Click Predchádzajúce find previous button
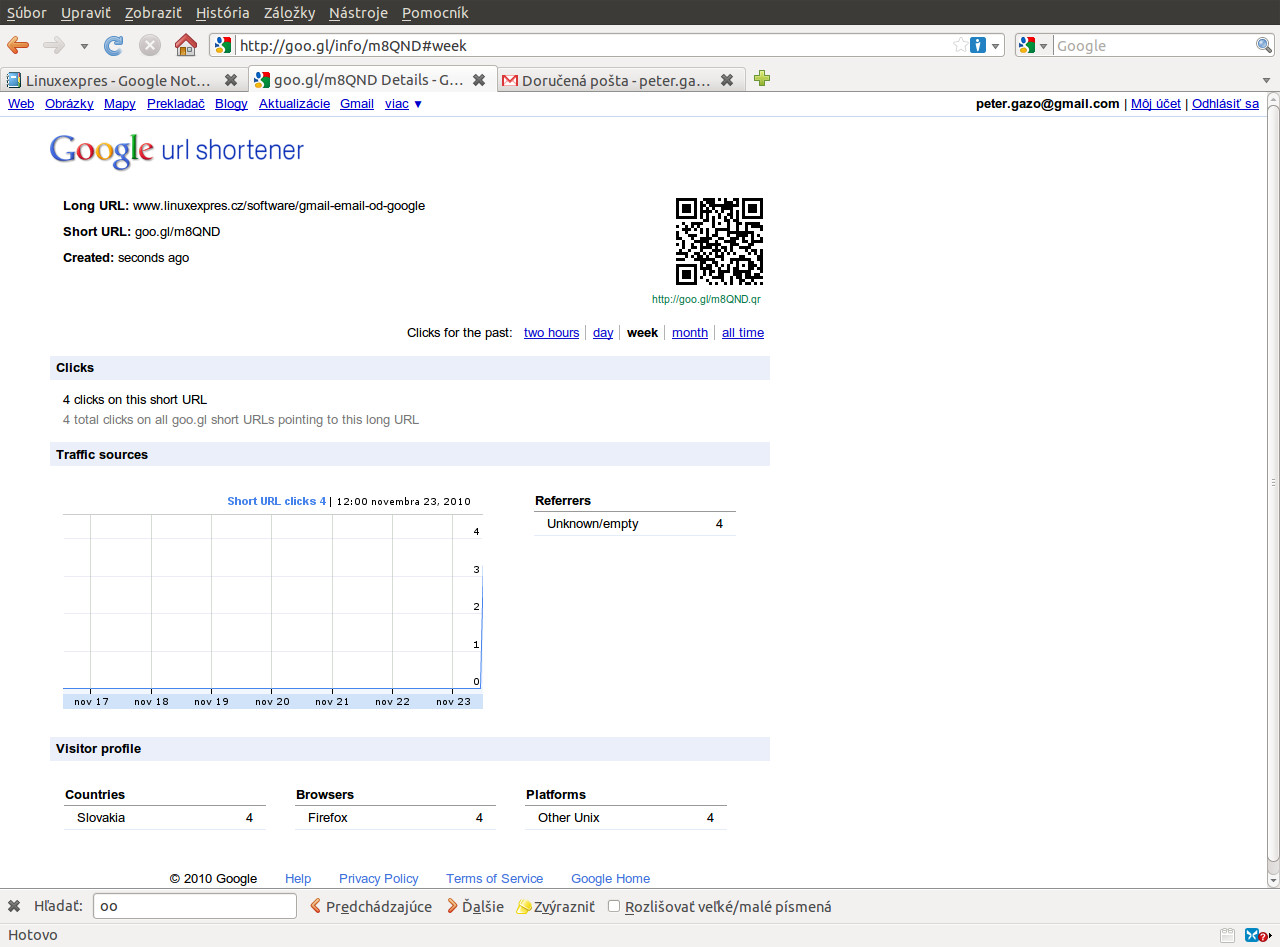This screenshot has height=947, width=1280. [x=370, y=907]
